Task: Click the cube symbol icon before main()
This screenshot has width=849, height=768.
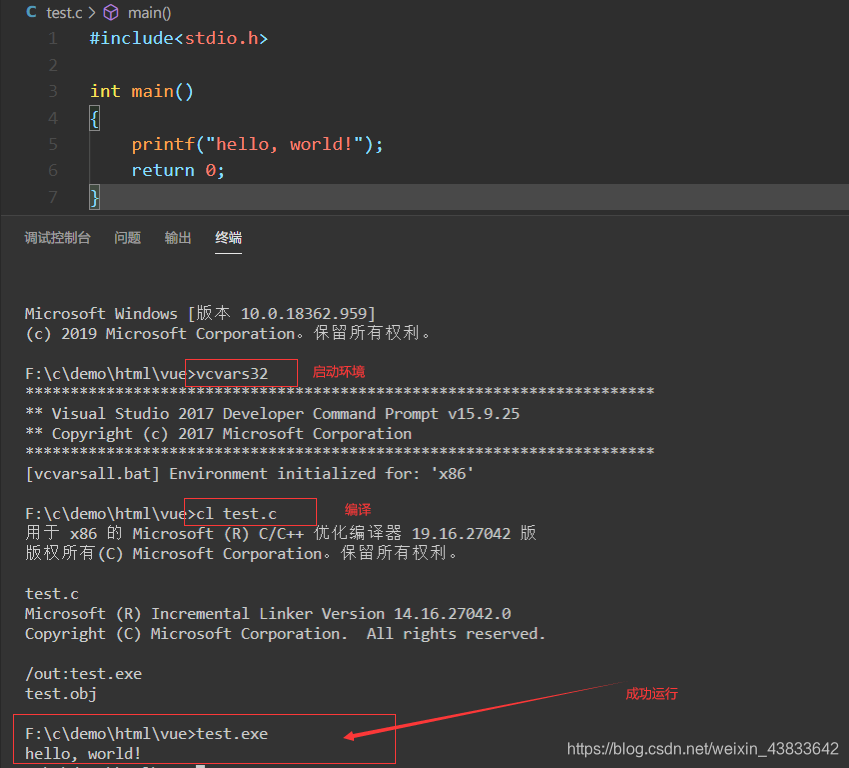Action: click(111, 12)
